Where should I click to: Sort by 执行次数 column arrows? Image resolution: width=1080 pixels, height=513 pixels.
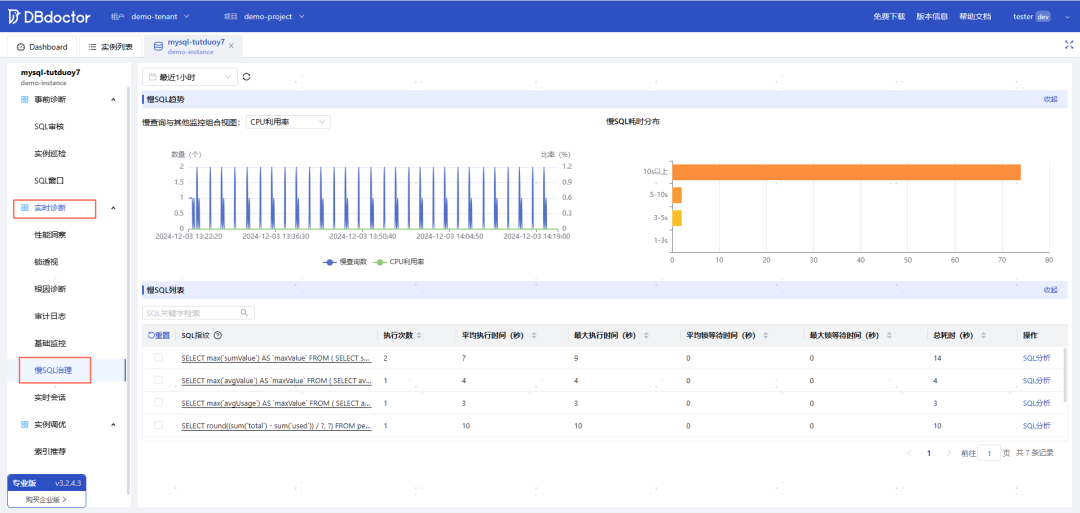pyautogui.click(x=419, y=335)
